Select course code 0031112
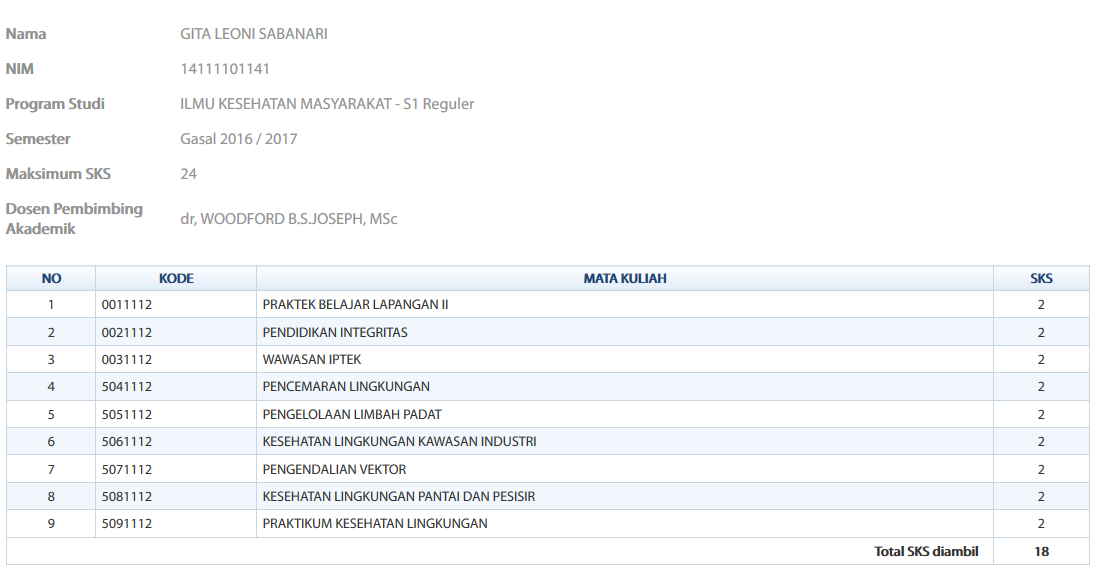1100x577 pixels. pos(127,359)
